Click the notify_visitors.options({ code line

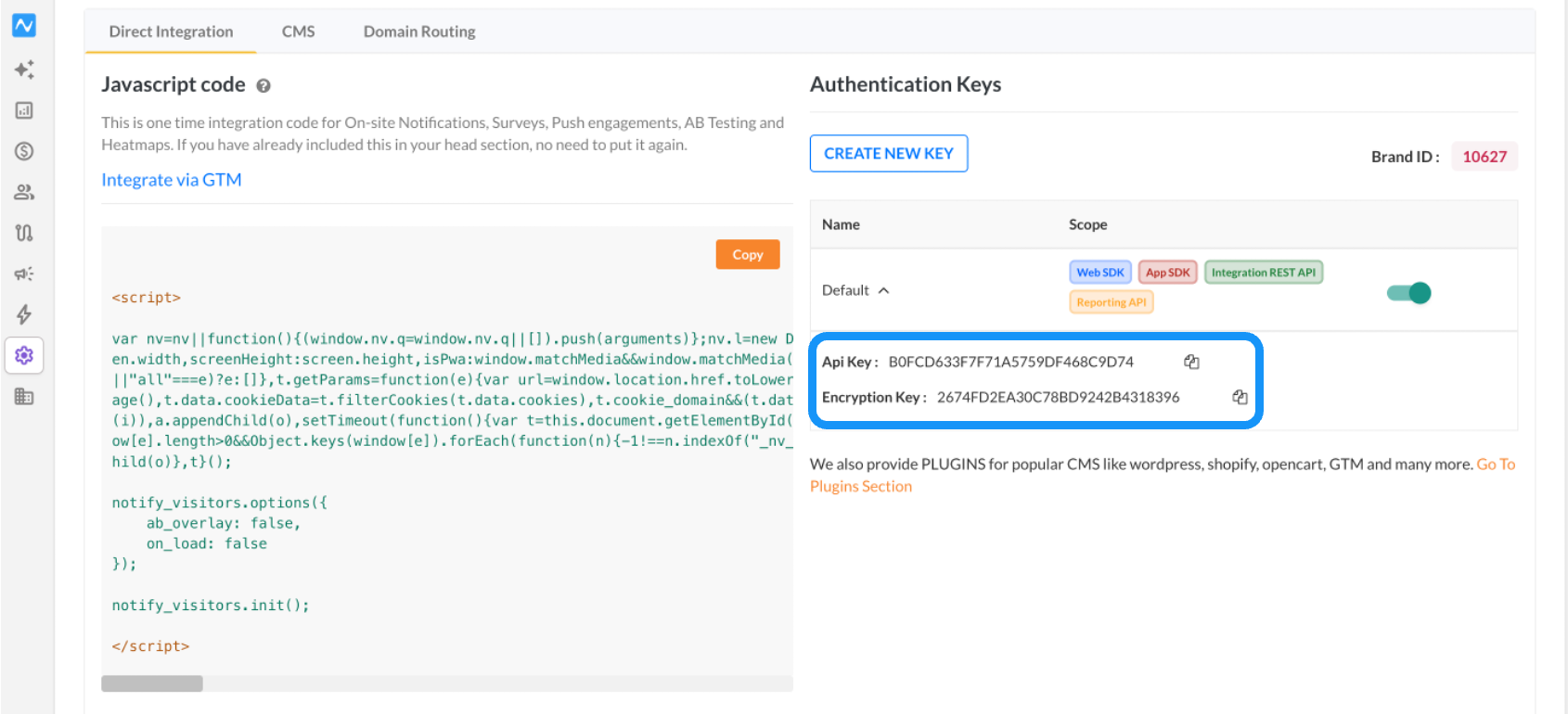[x=220, y=503]
